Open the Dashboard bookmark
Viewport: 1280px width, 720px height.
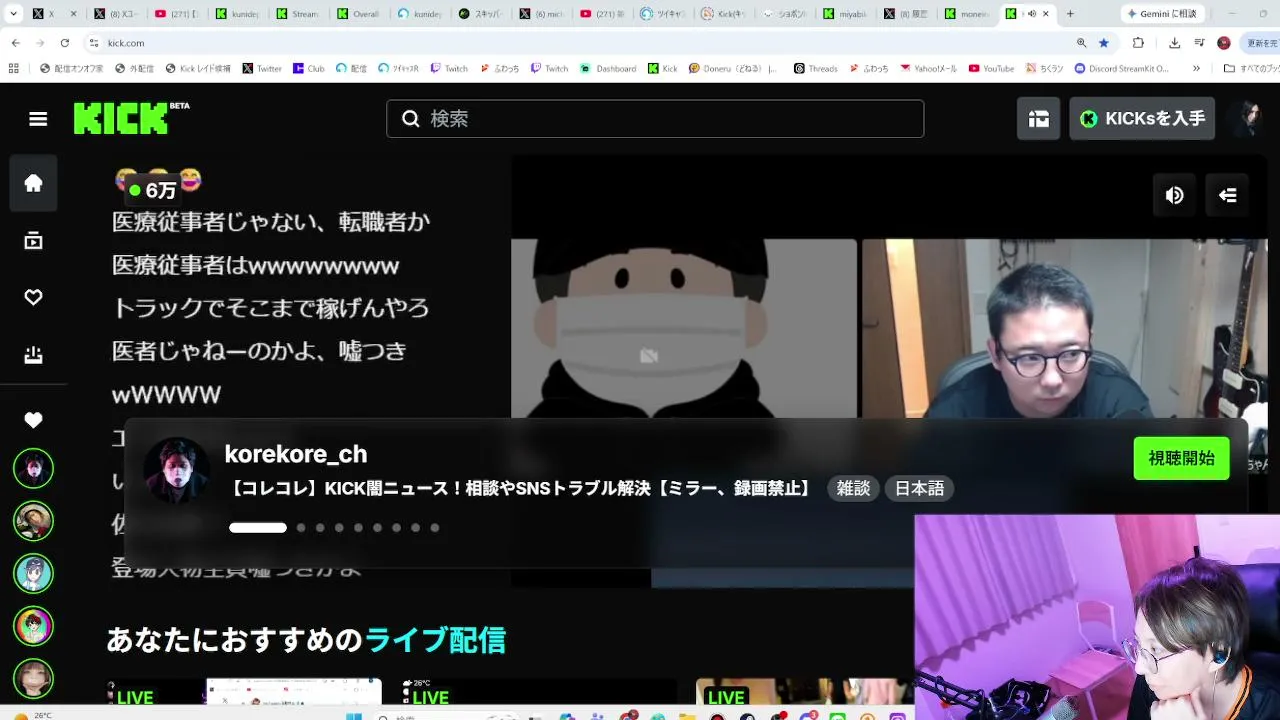coord(609,69)
